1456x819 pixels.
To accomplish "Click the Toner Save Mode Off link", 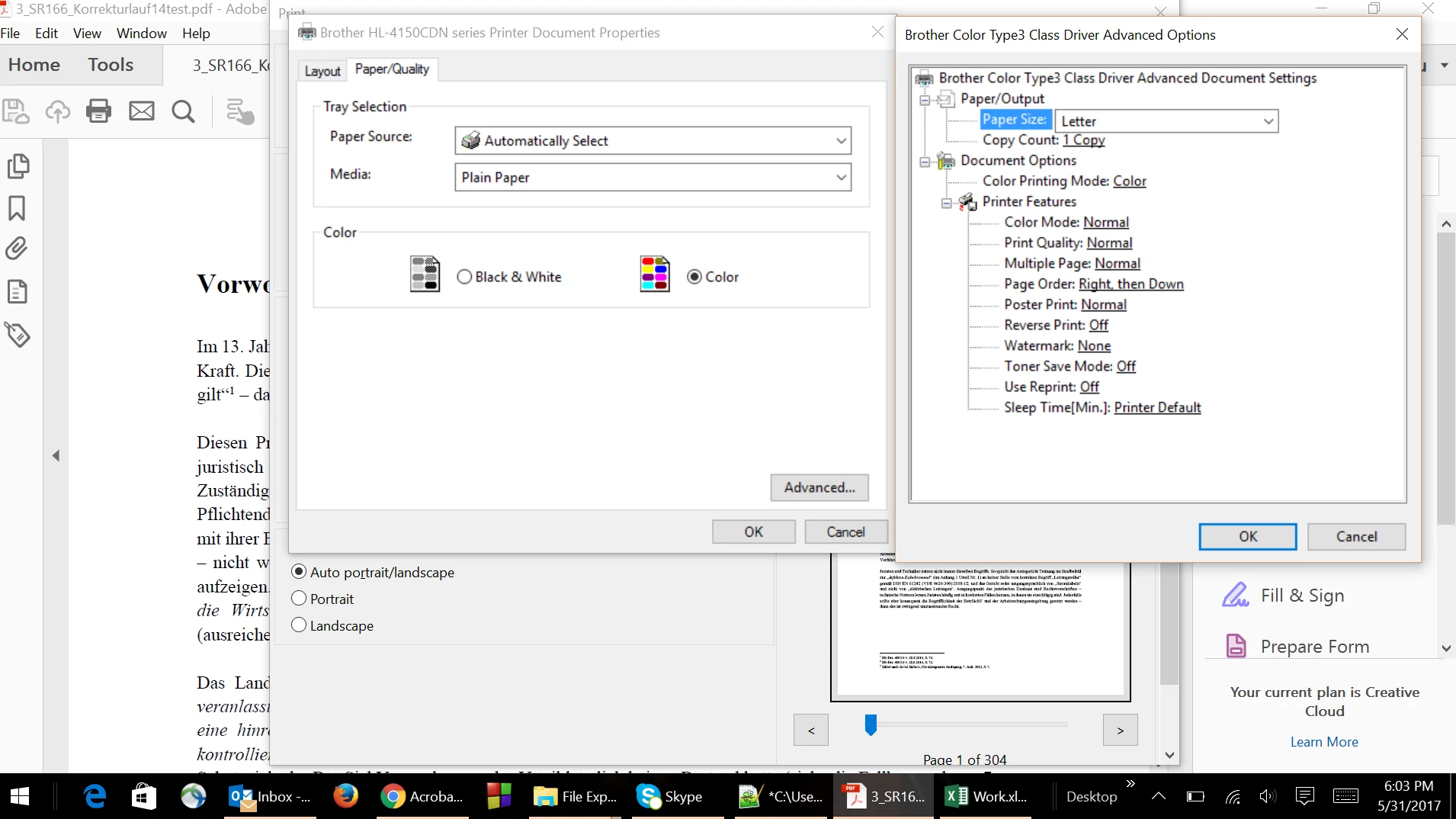I will pos(1126,366).
